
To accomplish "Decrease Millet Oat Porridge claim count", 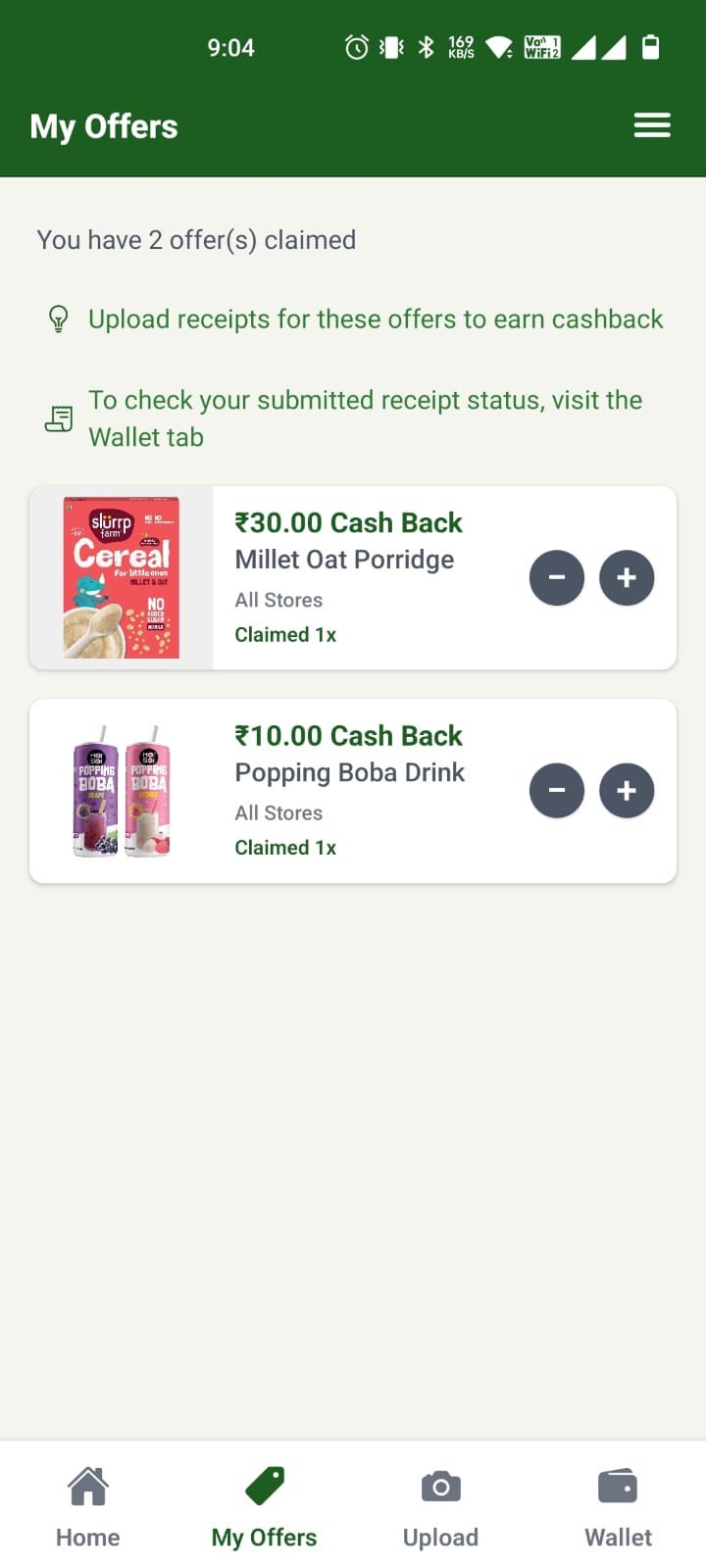I will [x=557, y=578].
